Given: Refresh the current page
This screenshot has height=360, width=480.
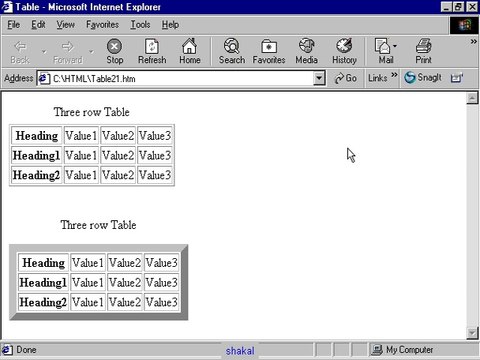Looking at the screenshot, I should (152, 52).
